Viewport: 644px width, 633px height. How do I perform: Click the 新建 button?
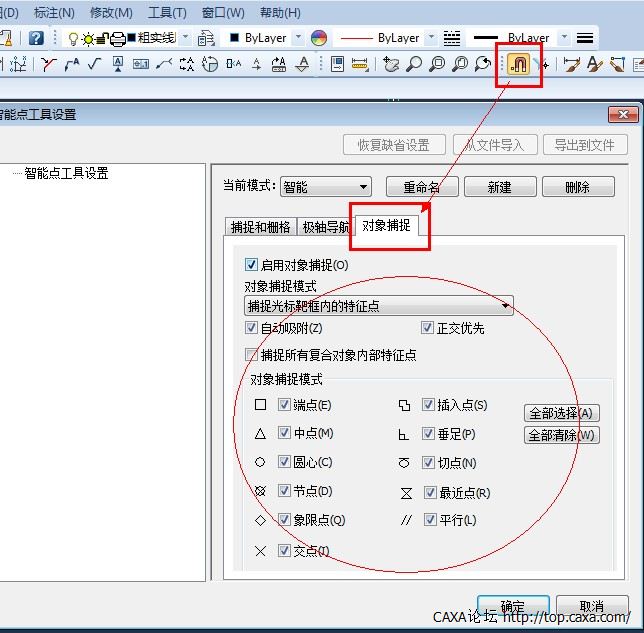[500, 187]
